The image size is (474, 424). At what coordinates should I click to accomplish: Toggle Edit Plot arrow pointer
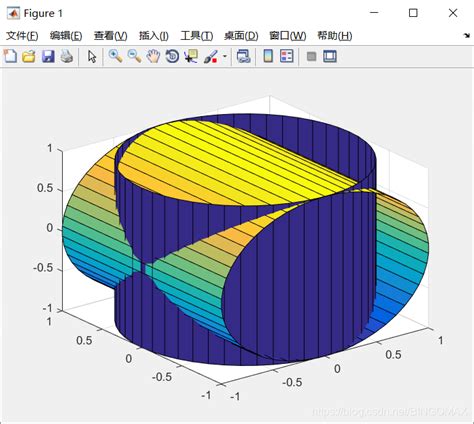[92, 56]
